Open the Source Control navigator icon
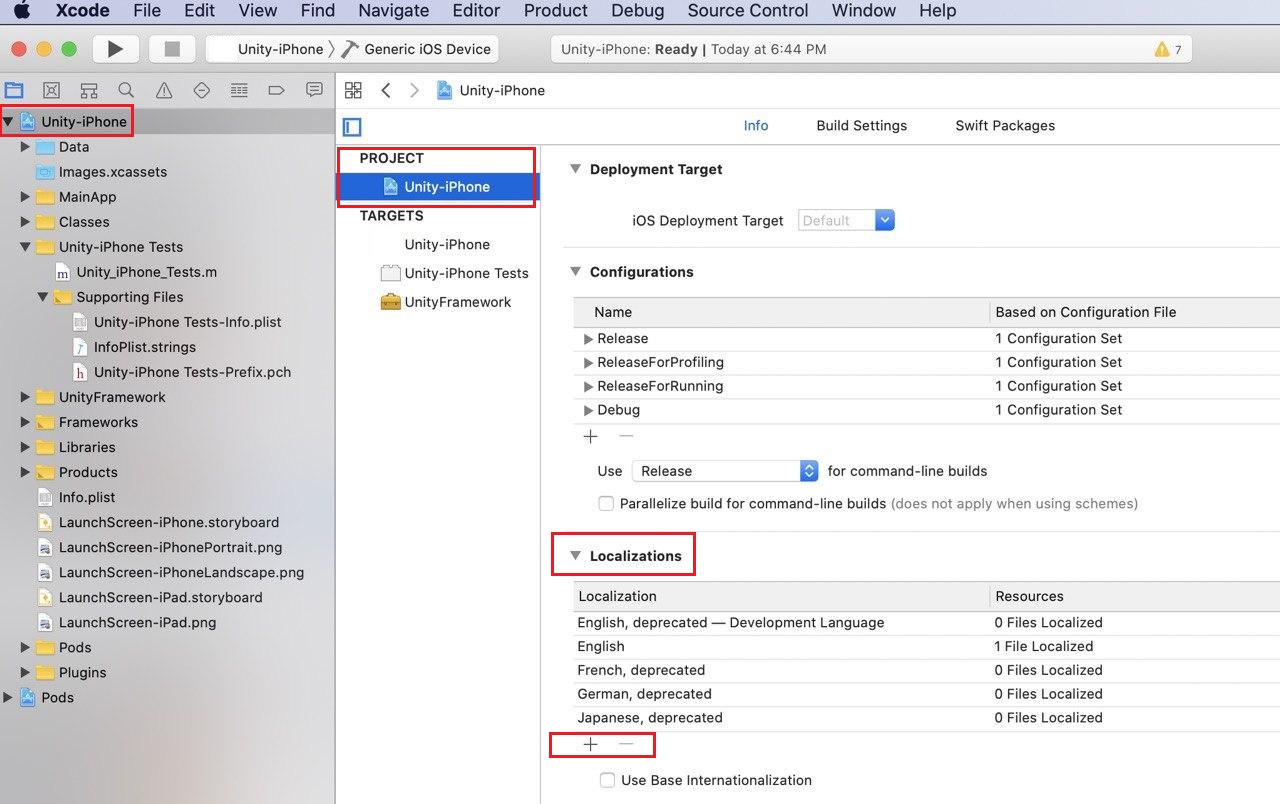 coord(52,90)
